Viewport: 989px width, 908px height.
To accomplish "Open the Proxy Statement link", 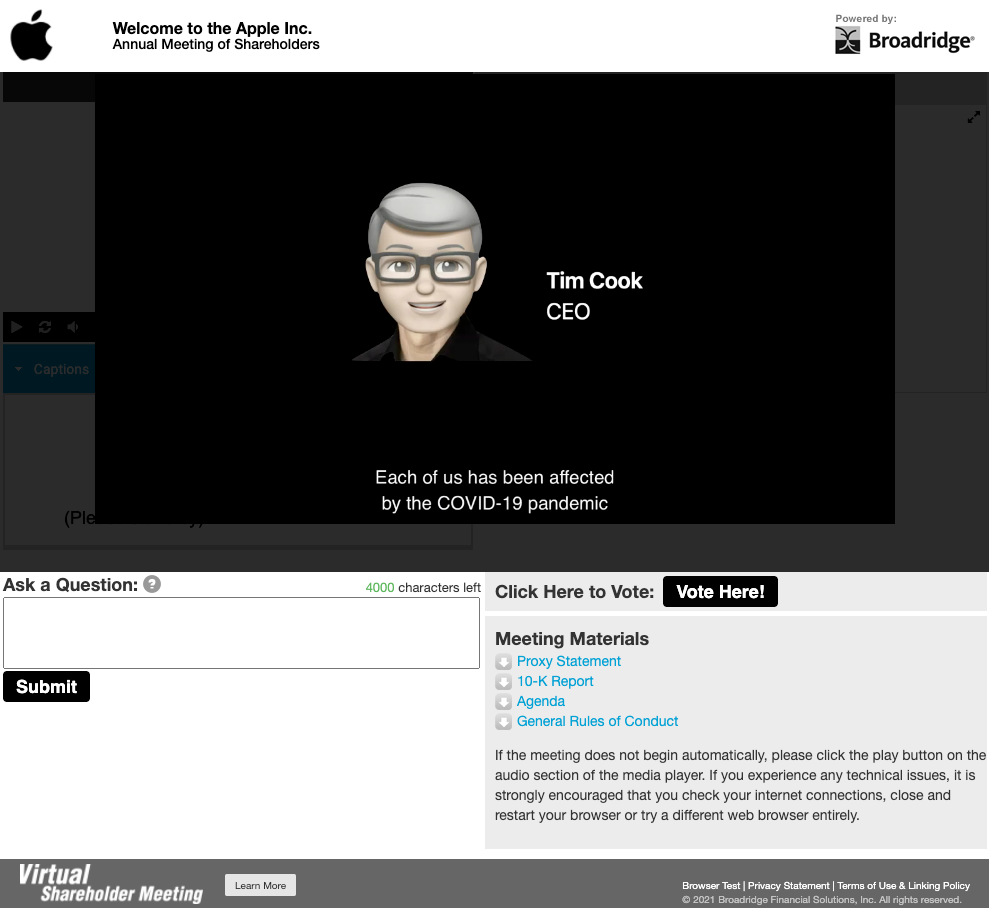I will (568, 661).
